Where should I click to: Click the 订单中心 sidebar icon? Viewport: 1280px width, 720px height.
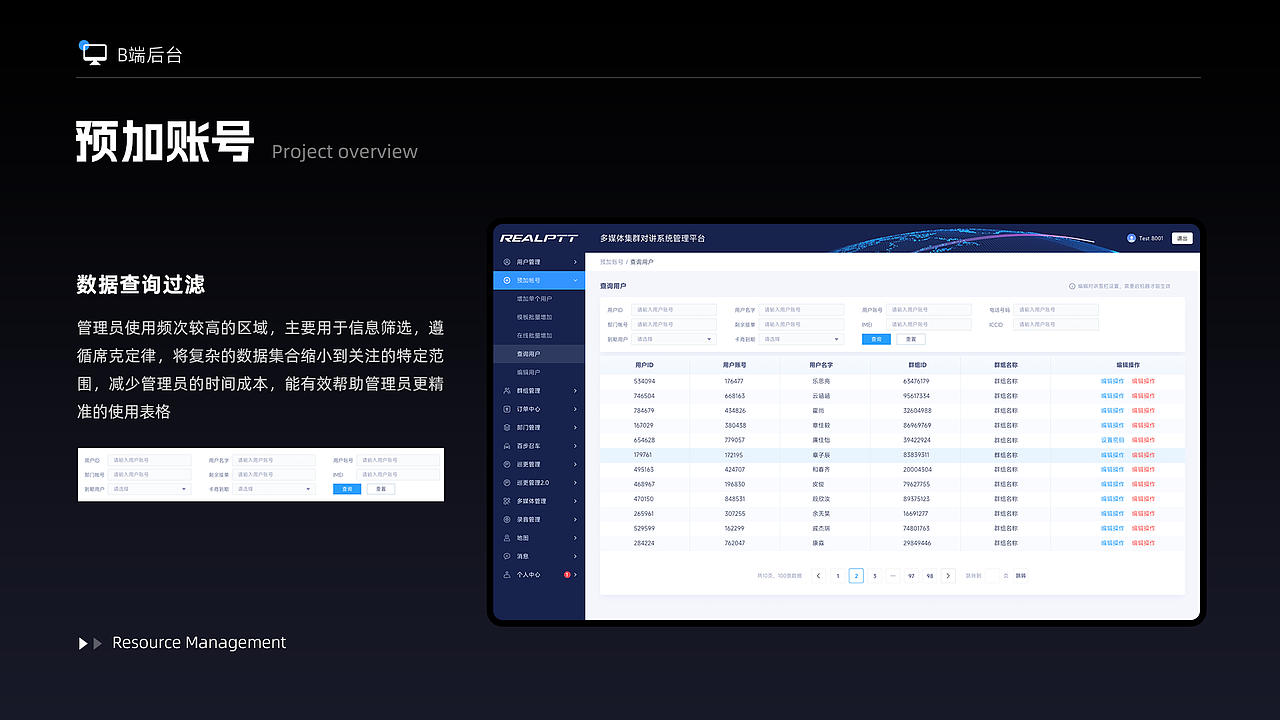(x=507, y=409)
